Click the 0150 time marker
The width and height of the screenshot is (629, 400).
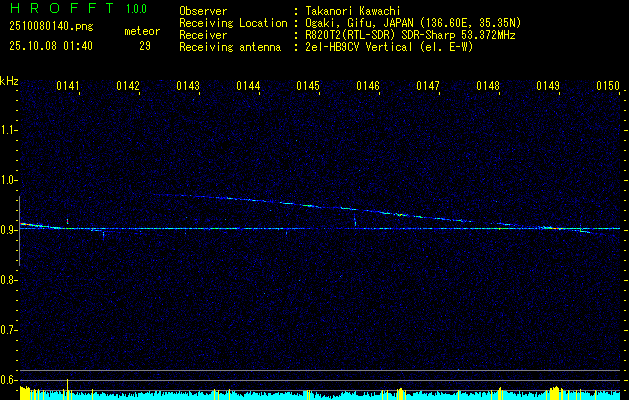point(608,87)
